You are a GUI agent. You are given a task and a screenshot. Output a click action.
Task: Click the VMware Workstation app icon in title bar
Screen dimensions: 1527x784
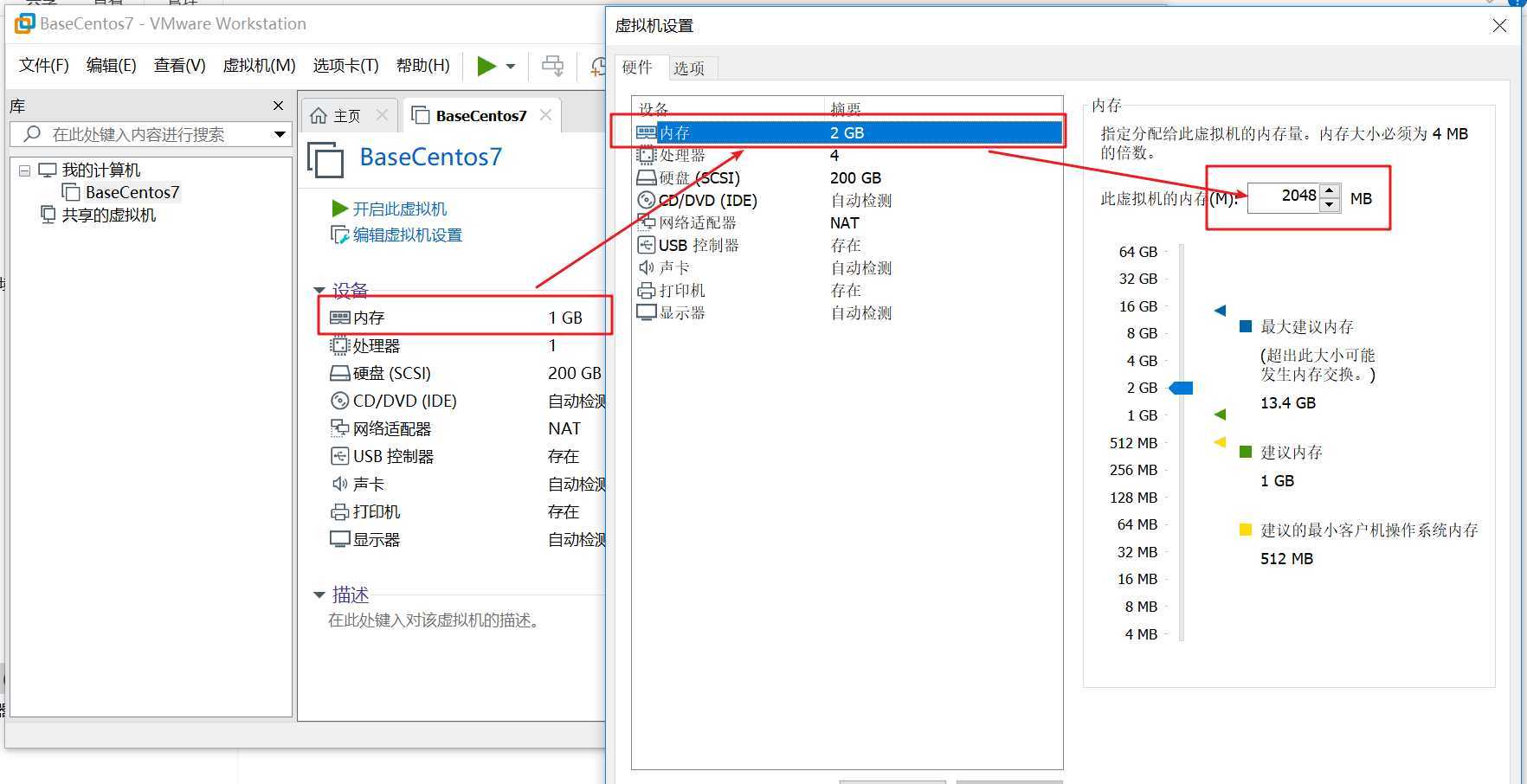(x=24, y=23)
